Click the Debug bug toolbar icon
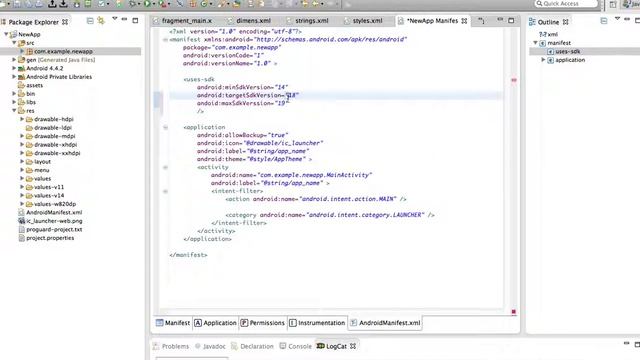Viewport: 640px width, 360px height. (132, 4)
